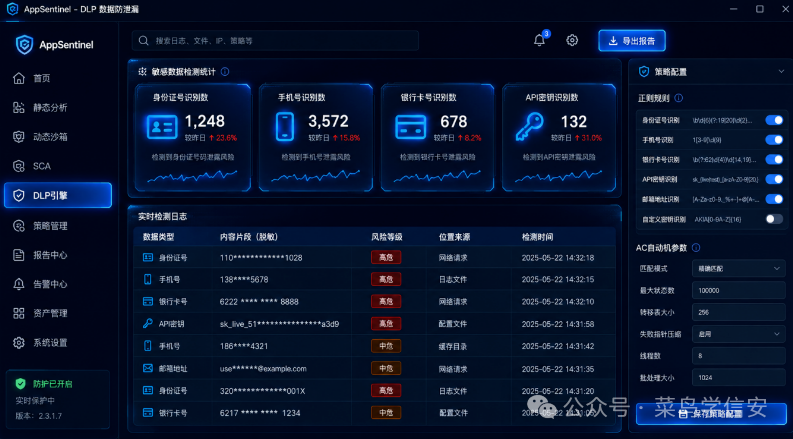Click the 转移表大小 input field
The width and height of the screenshot is (793, 439).
738,312
